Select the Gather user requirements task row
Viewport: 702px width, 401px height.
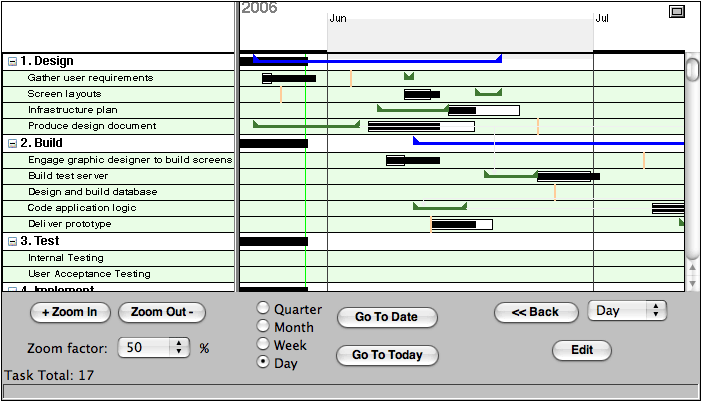118,78
